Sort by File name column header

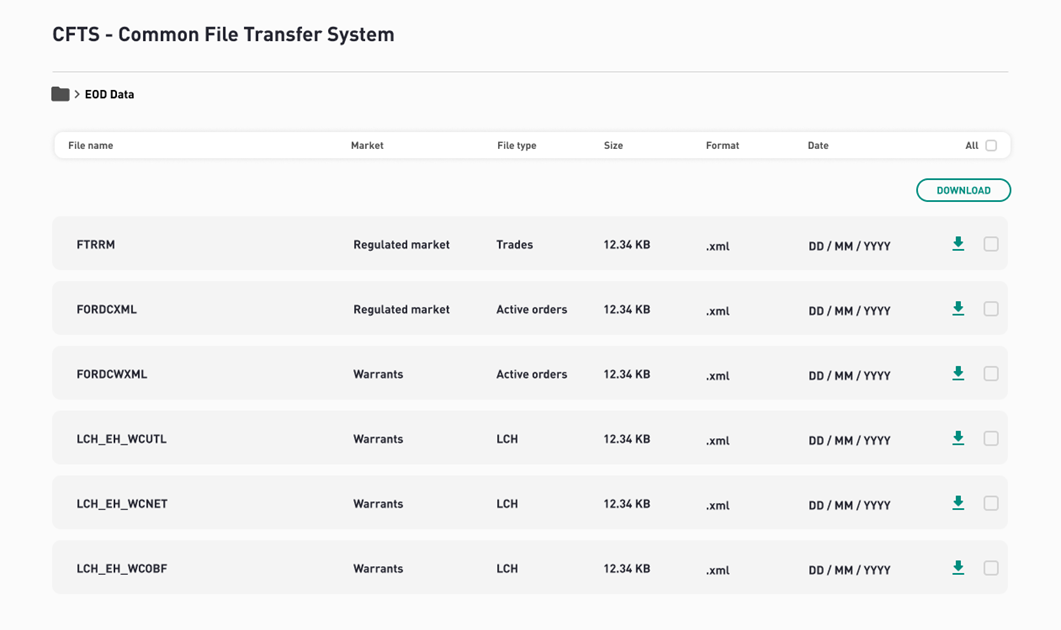91,145
